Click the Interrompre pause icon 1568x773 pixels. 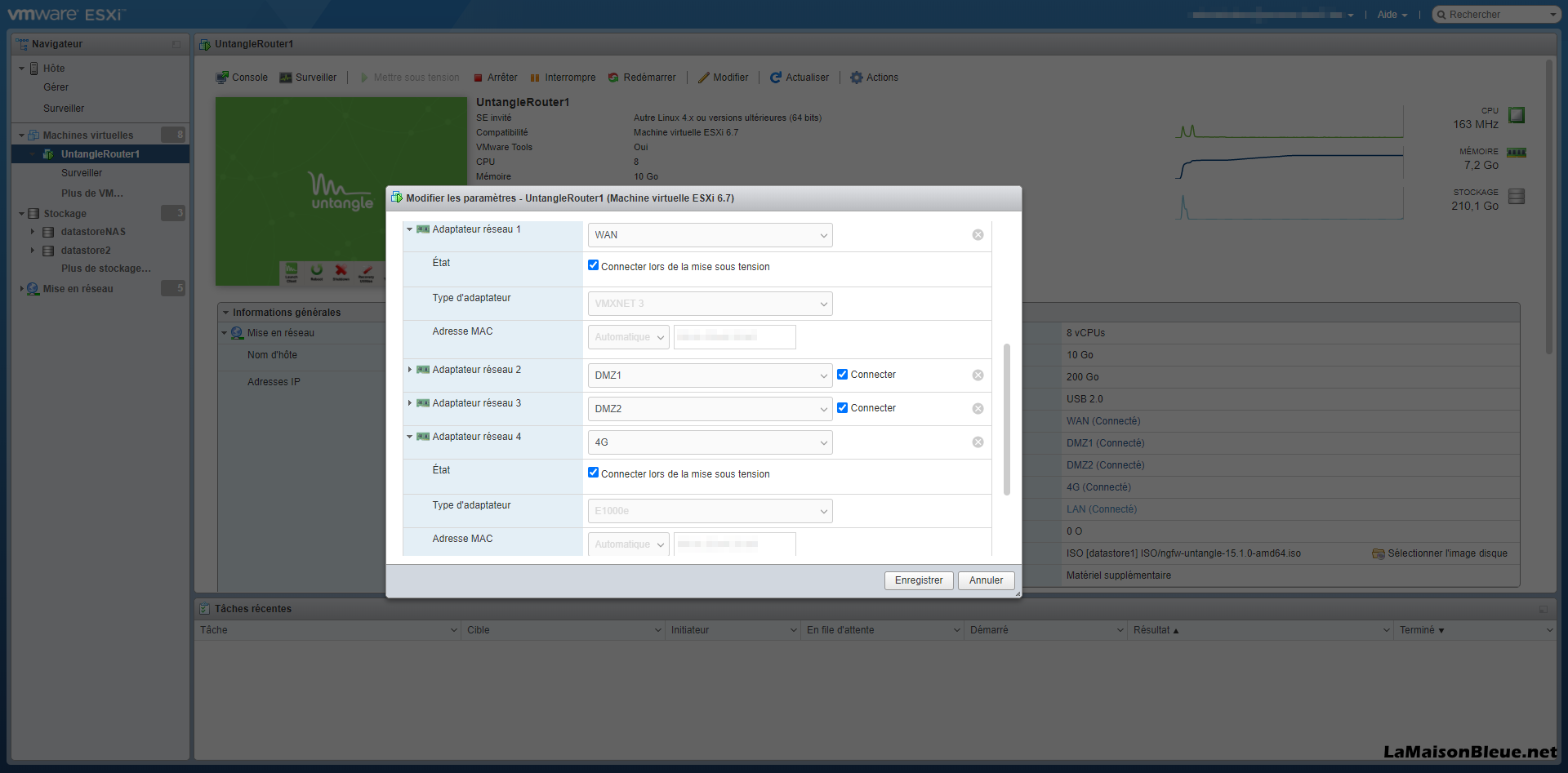(x=535, y=78)
